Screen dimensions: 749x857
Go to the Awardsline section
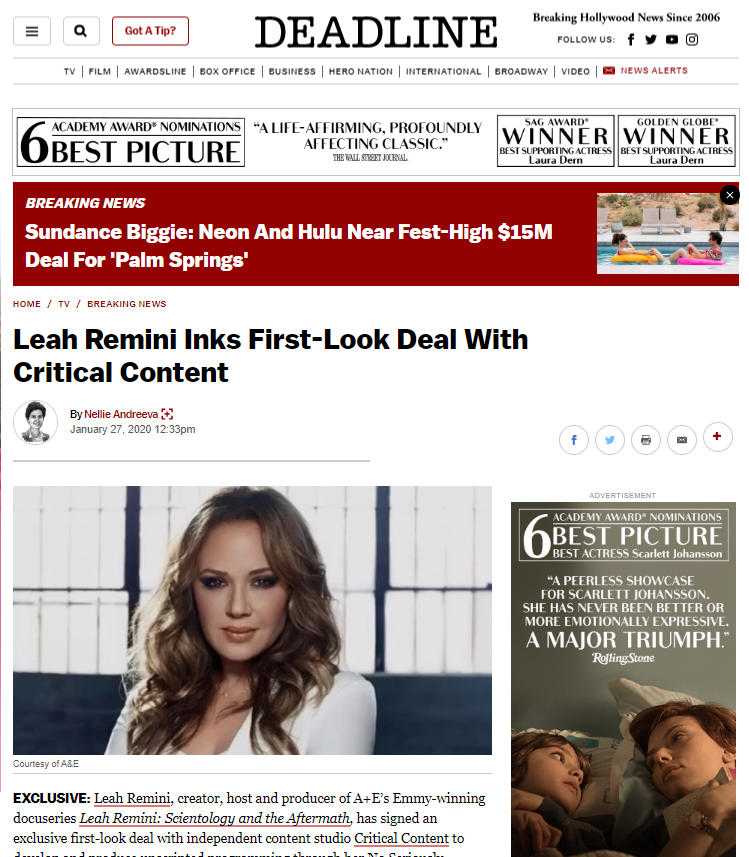coord(155,71)
